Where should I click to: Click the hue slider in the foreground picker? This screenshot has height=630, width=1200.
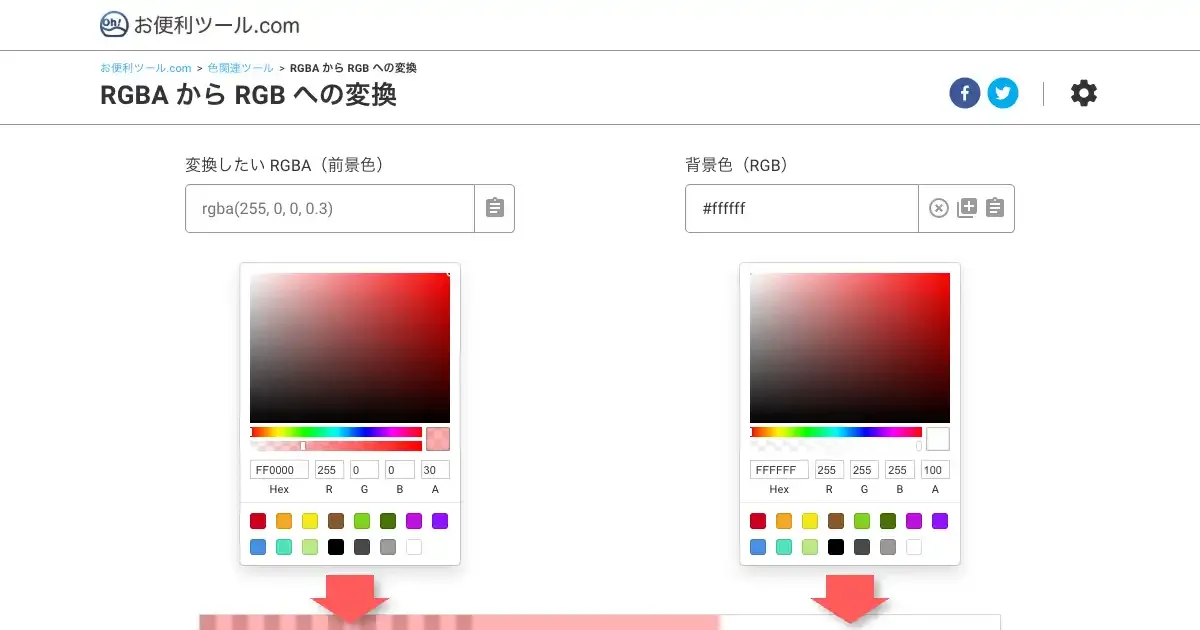(336, 432)
